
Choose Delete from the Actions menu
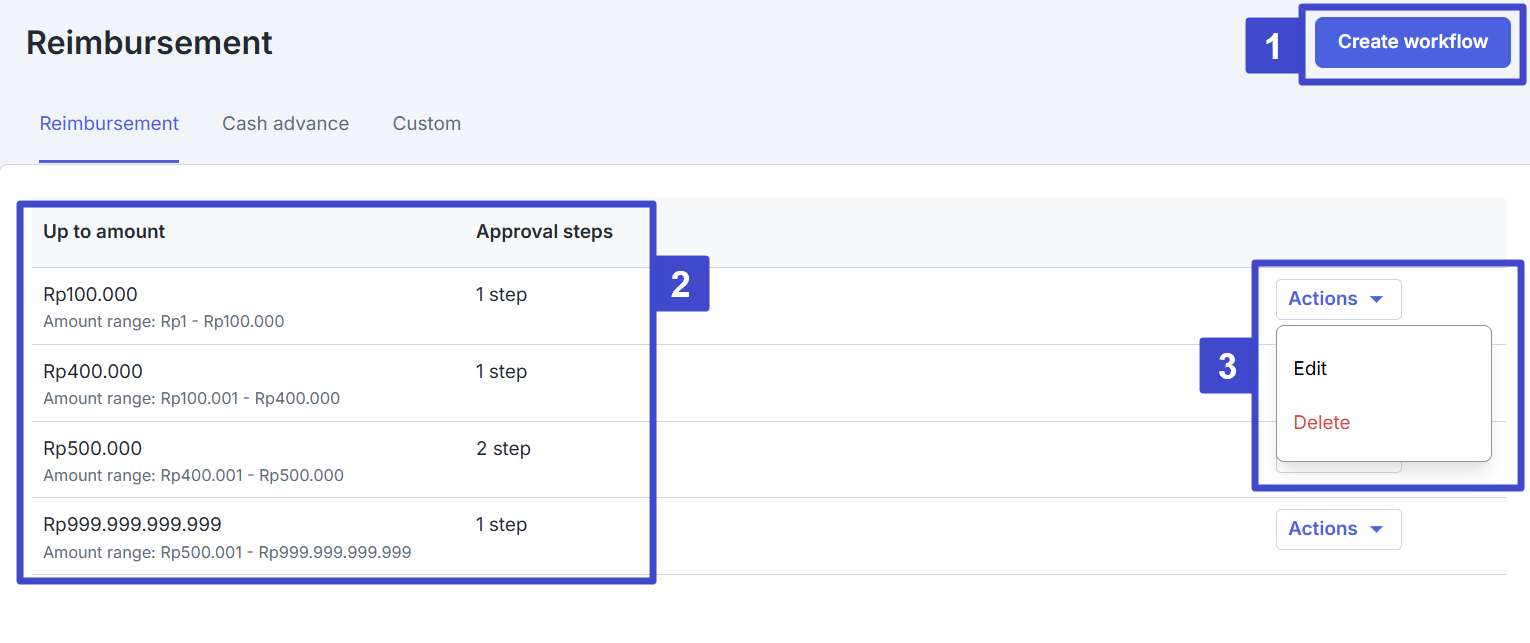tap(1321, 423)
